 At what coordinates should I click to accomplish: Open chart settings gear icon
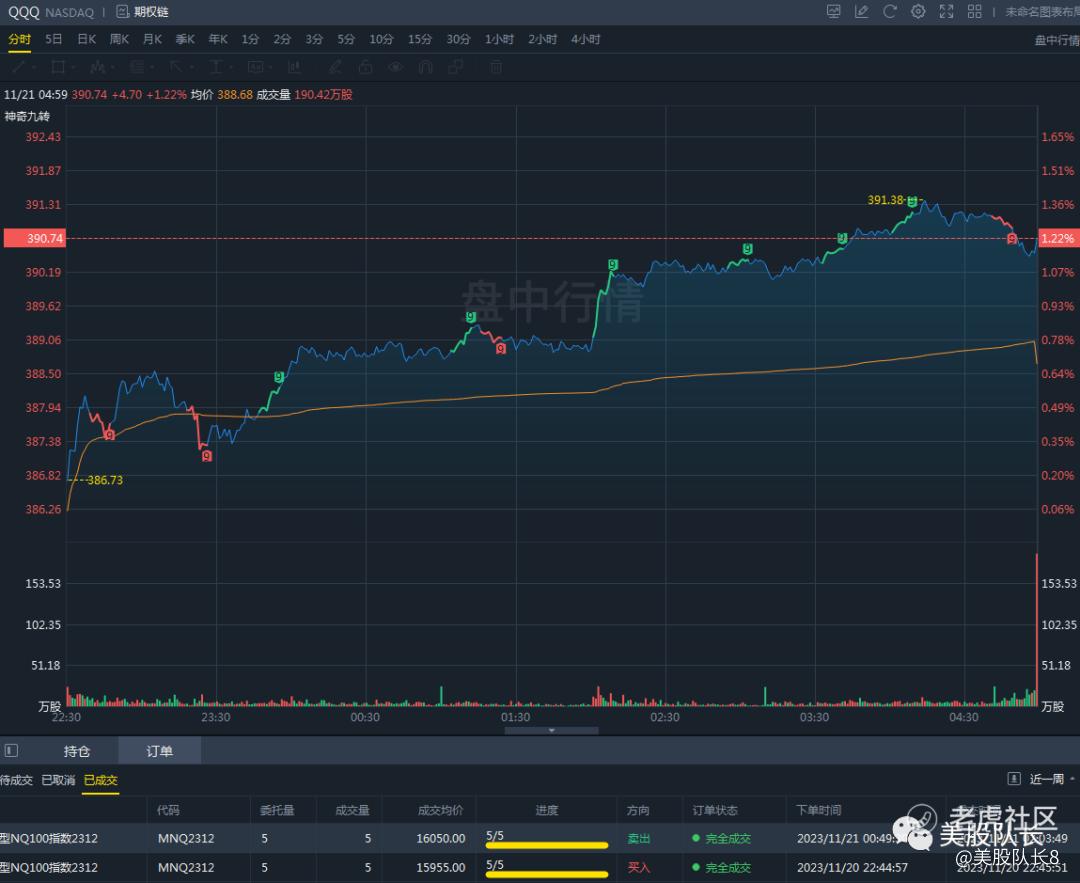918,12
